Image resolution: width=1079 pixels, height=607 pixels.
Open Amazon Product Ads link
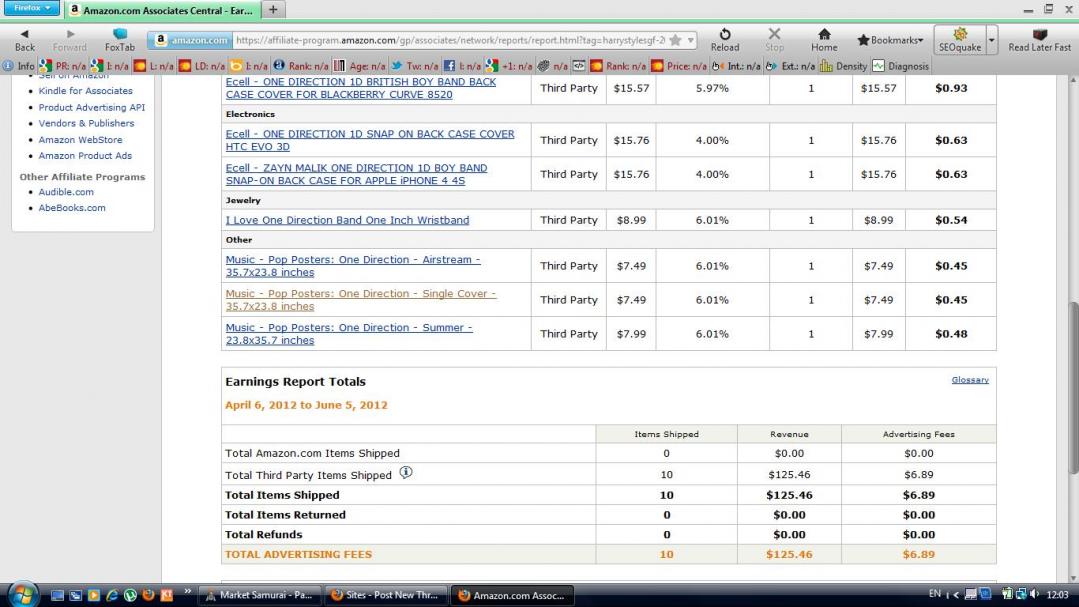point(85,156)
